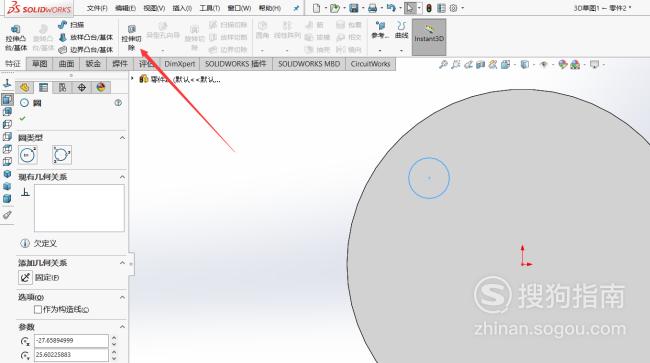Image resolution: width=650 pixels, height=363 pixels.
Task: Choose the 扫描 sweep feature
Action: click(x=71, y=25)
